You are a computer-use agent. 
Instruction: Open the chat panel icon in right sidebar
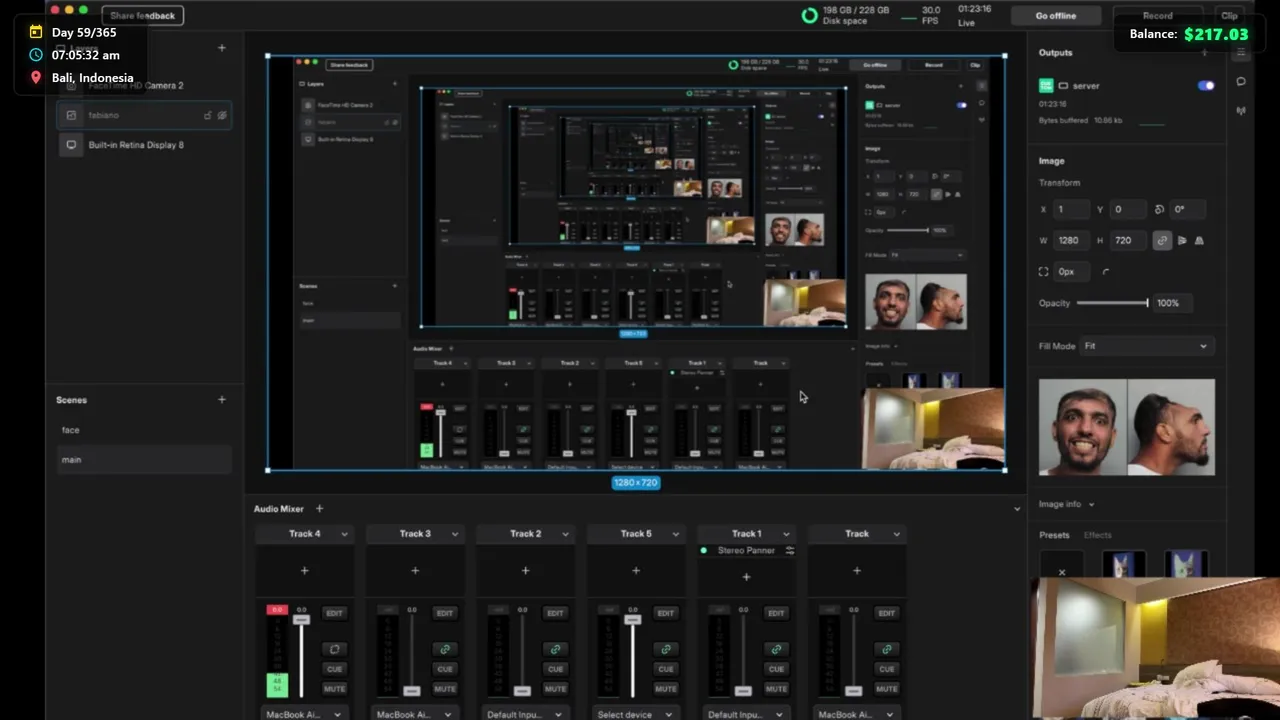point(1241,82)
